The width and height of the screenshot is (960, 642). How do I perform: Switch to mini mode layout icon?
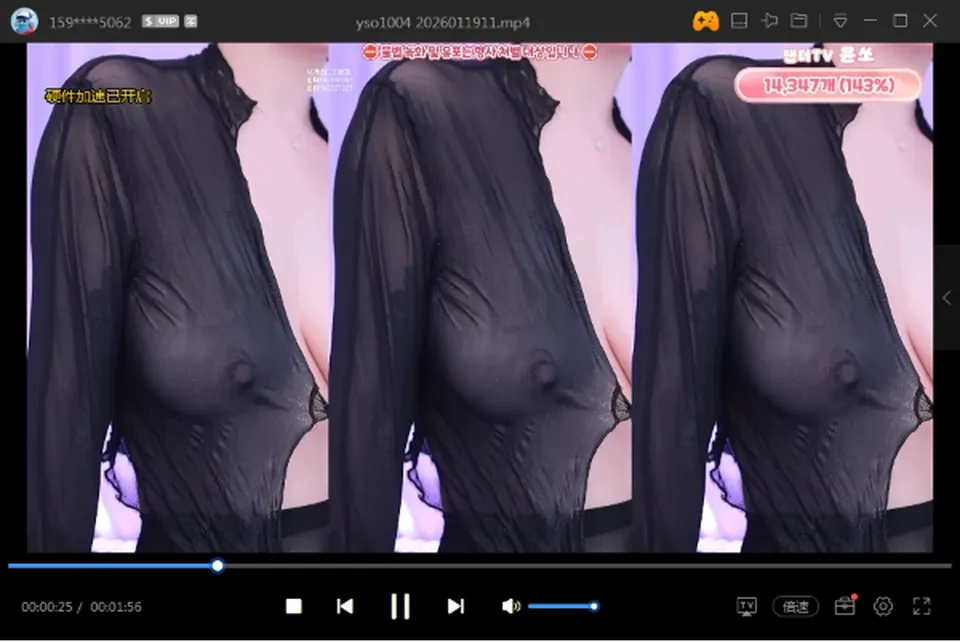[739, 21]
